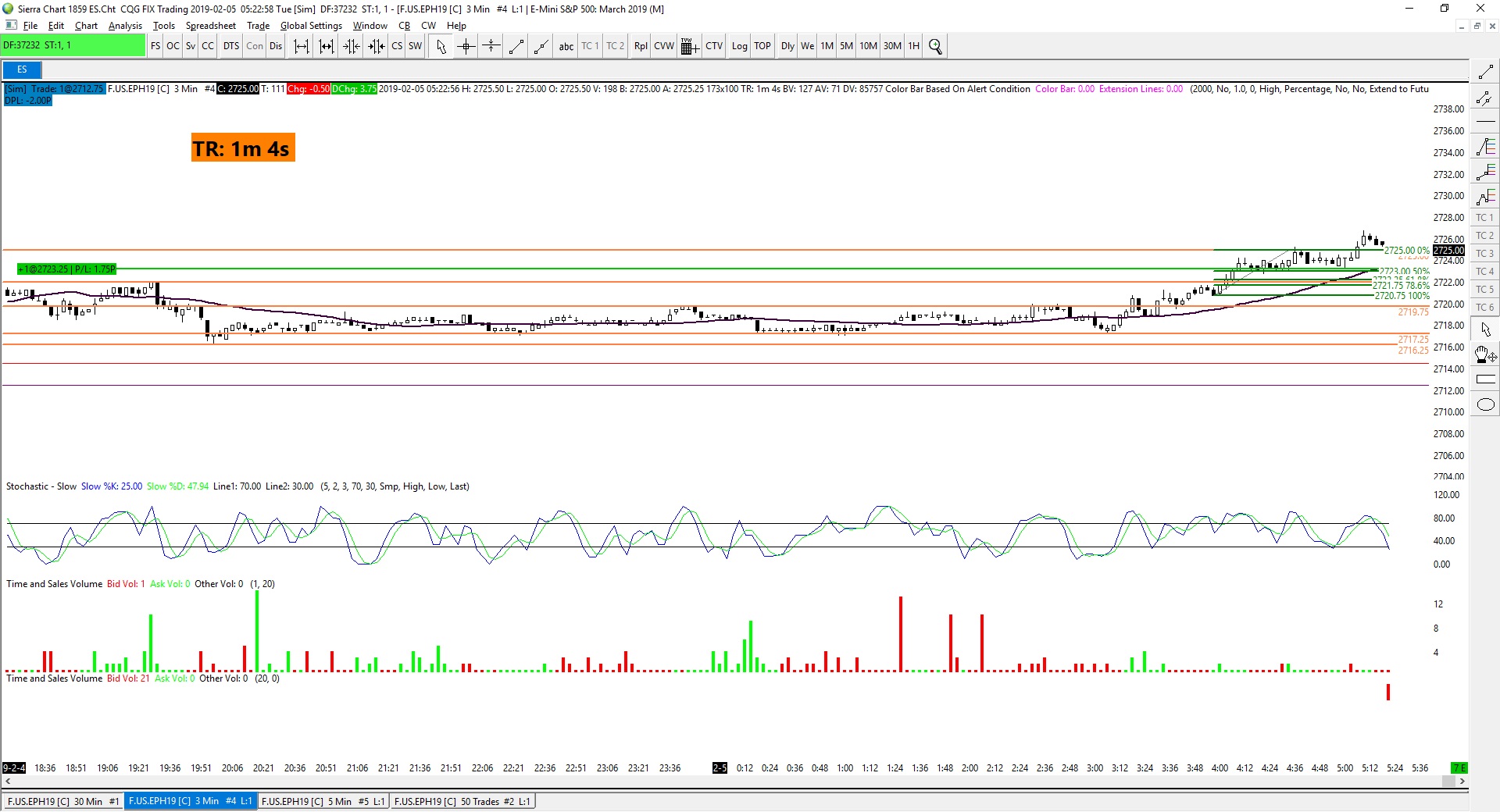Click the Zoom In magnifier icon
This screenshot has width=1500, height=812.
[935, 46]
